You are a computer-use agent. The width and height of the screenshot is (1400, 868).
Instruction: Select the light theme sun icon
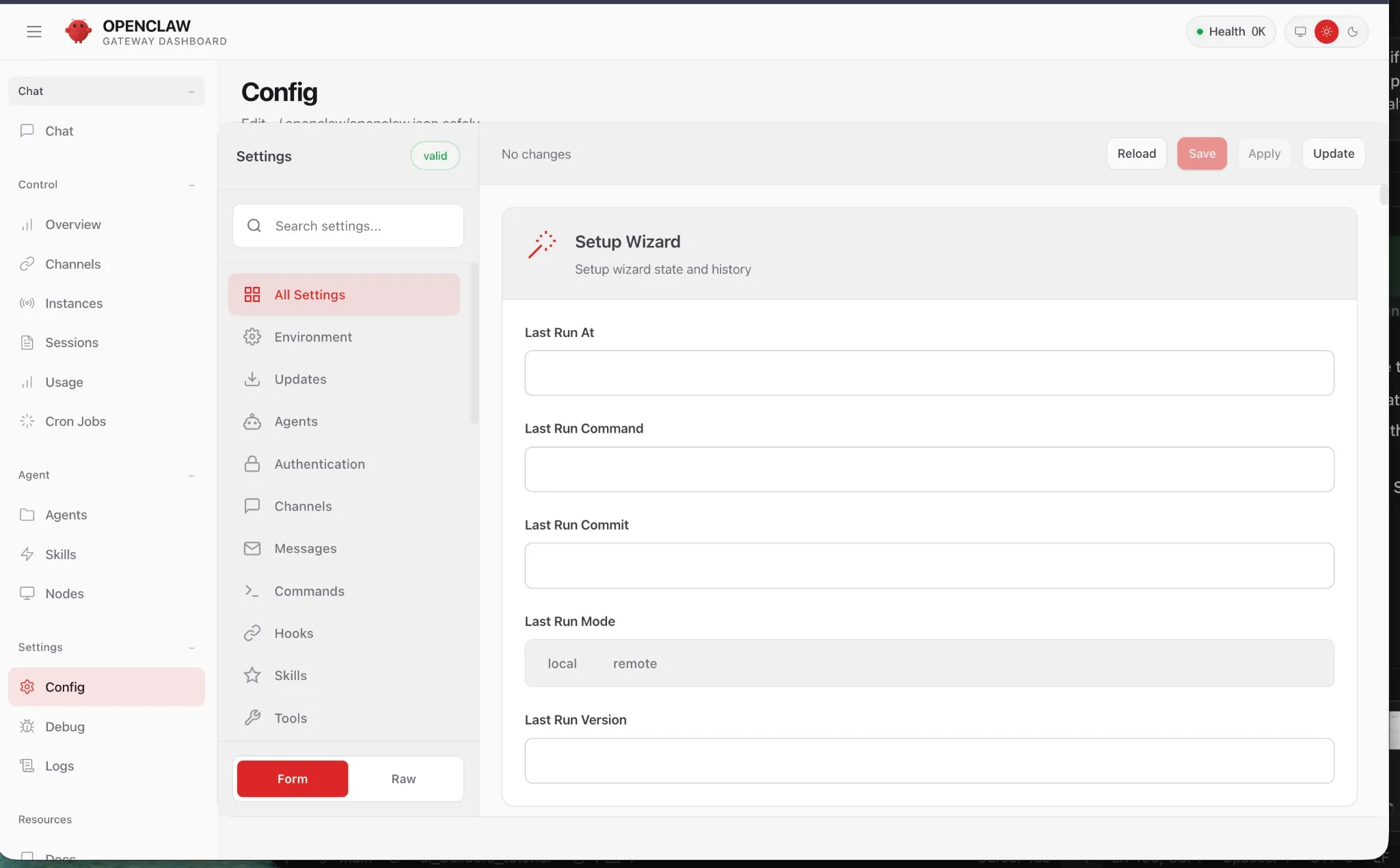pyautogui.click(x=1326, y=31)
